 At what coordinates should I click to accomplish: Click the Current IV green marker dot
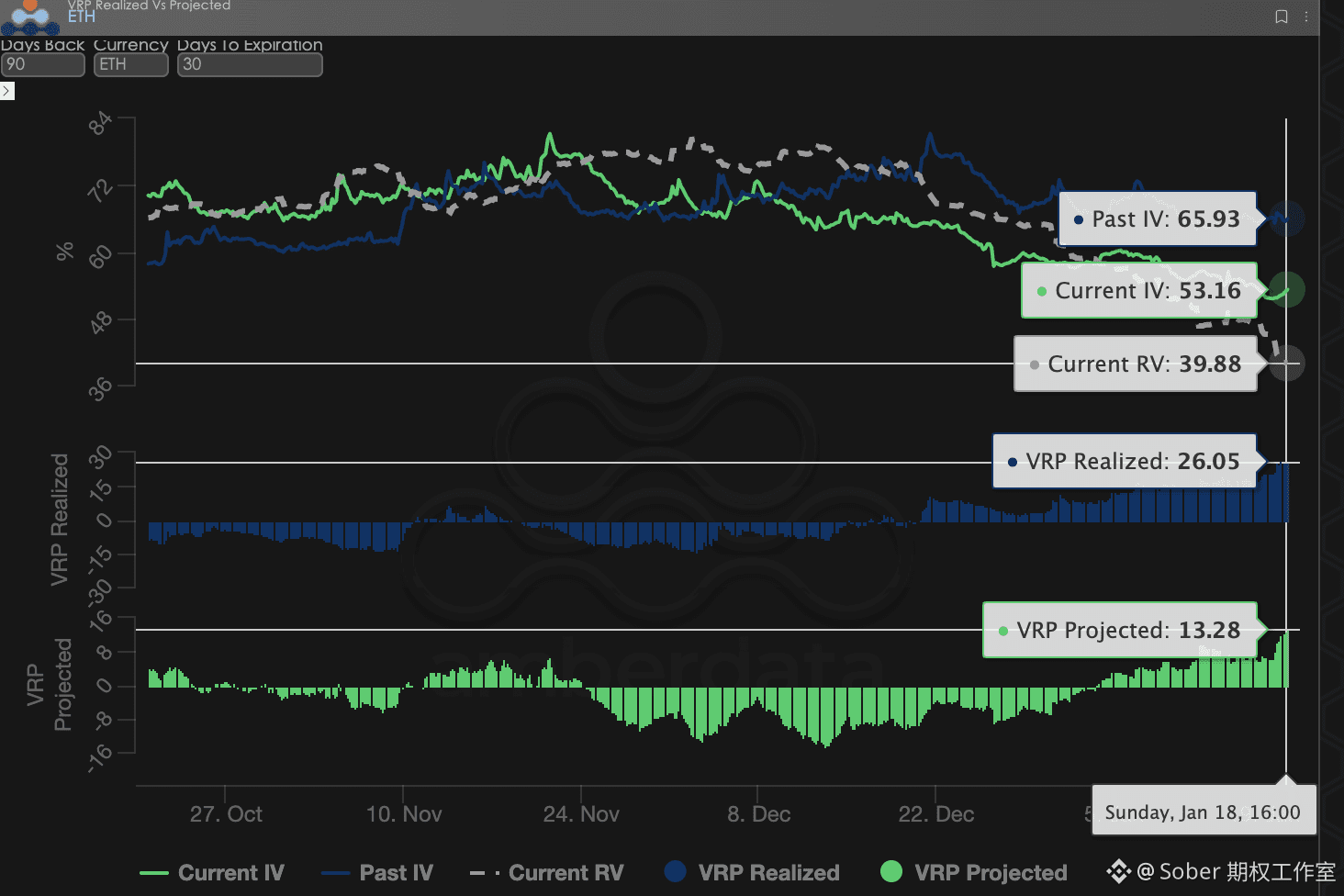1287,290
